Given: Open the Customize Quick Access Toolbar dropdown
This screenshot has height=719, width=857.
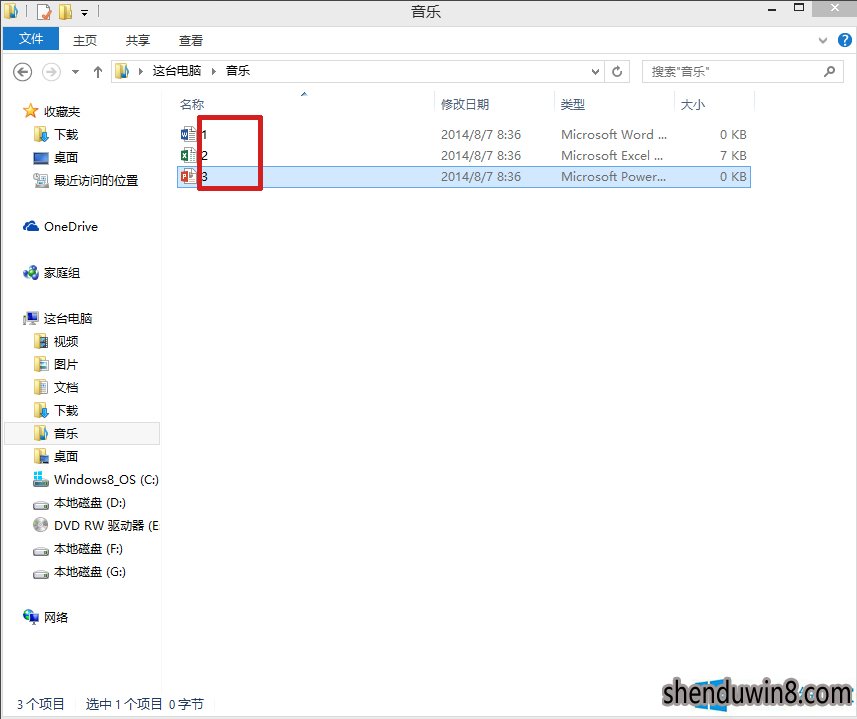Looking at the screenshot, I should coord(85,12).
